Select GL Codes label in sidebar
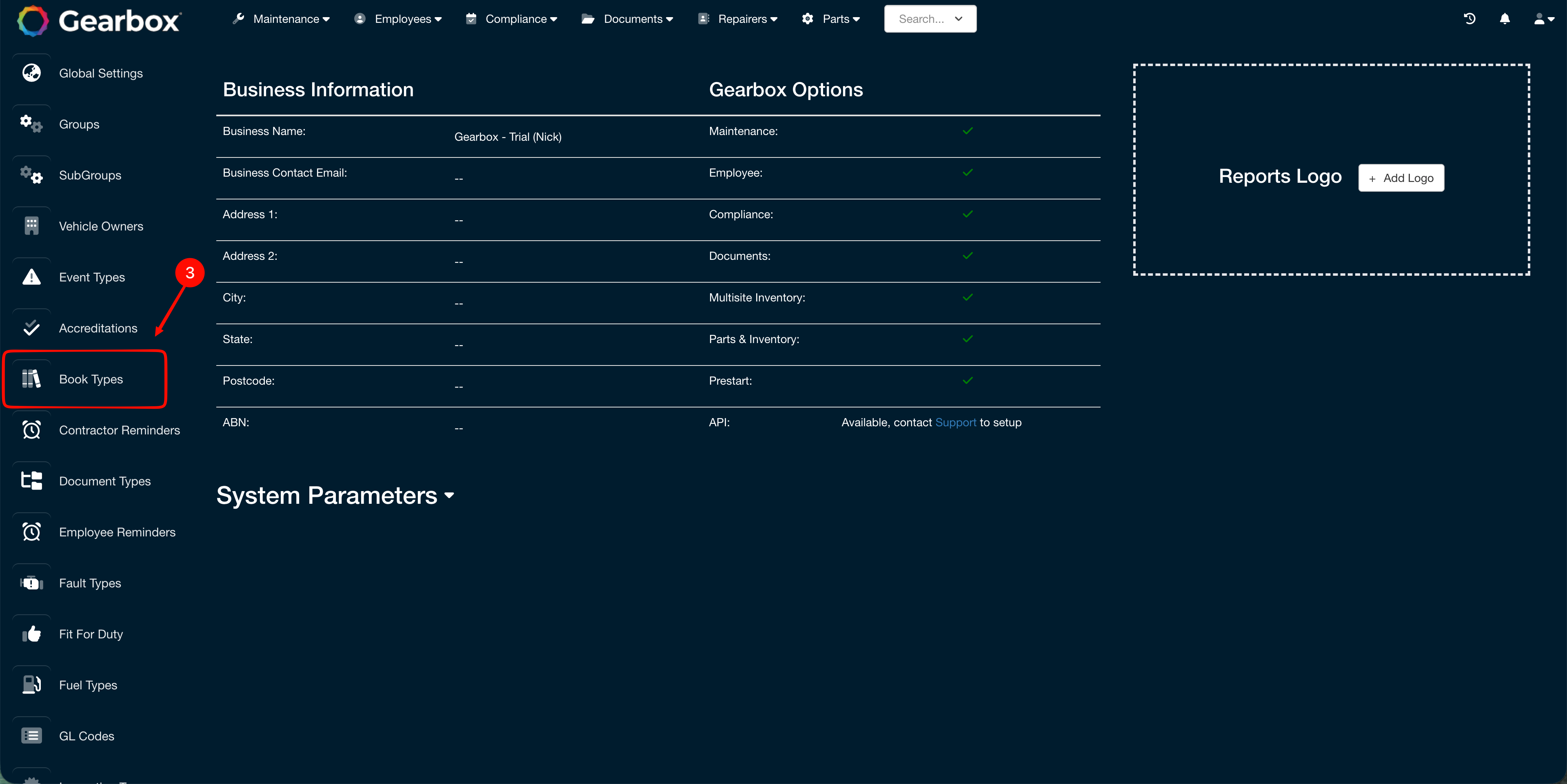Viewport: 1567px width, 784px height. 87,736
